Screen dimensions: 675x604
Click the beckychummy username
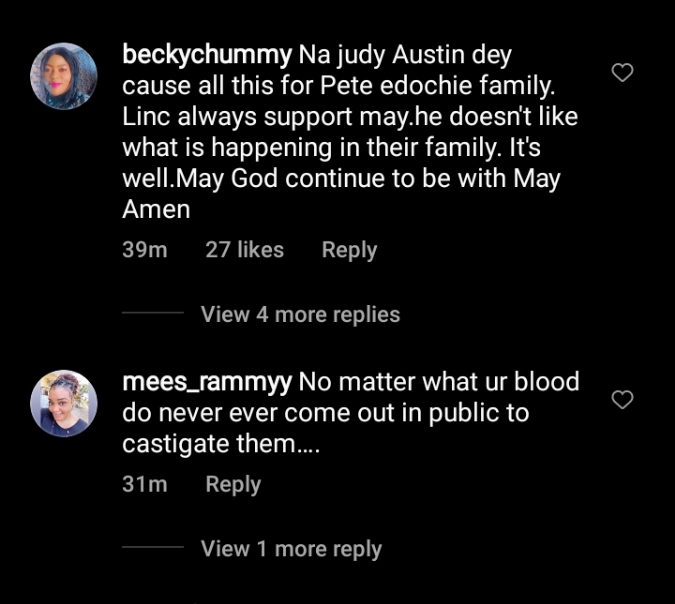(207, 55)
